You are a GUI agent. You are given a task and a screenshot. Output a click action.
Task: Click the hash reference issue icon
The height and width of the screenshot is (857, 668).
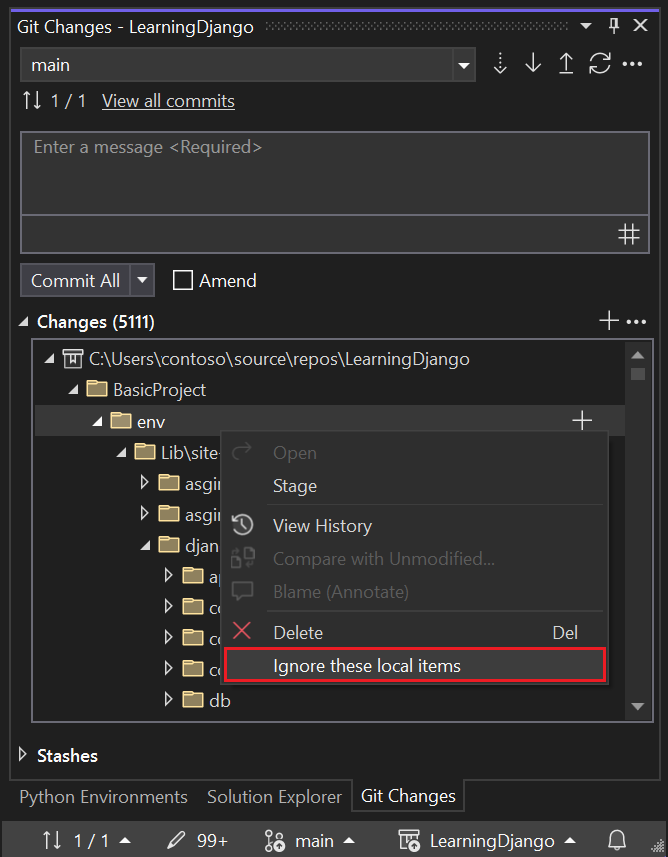pyautogui.click(x=629, y=234)
